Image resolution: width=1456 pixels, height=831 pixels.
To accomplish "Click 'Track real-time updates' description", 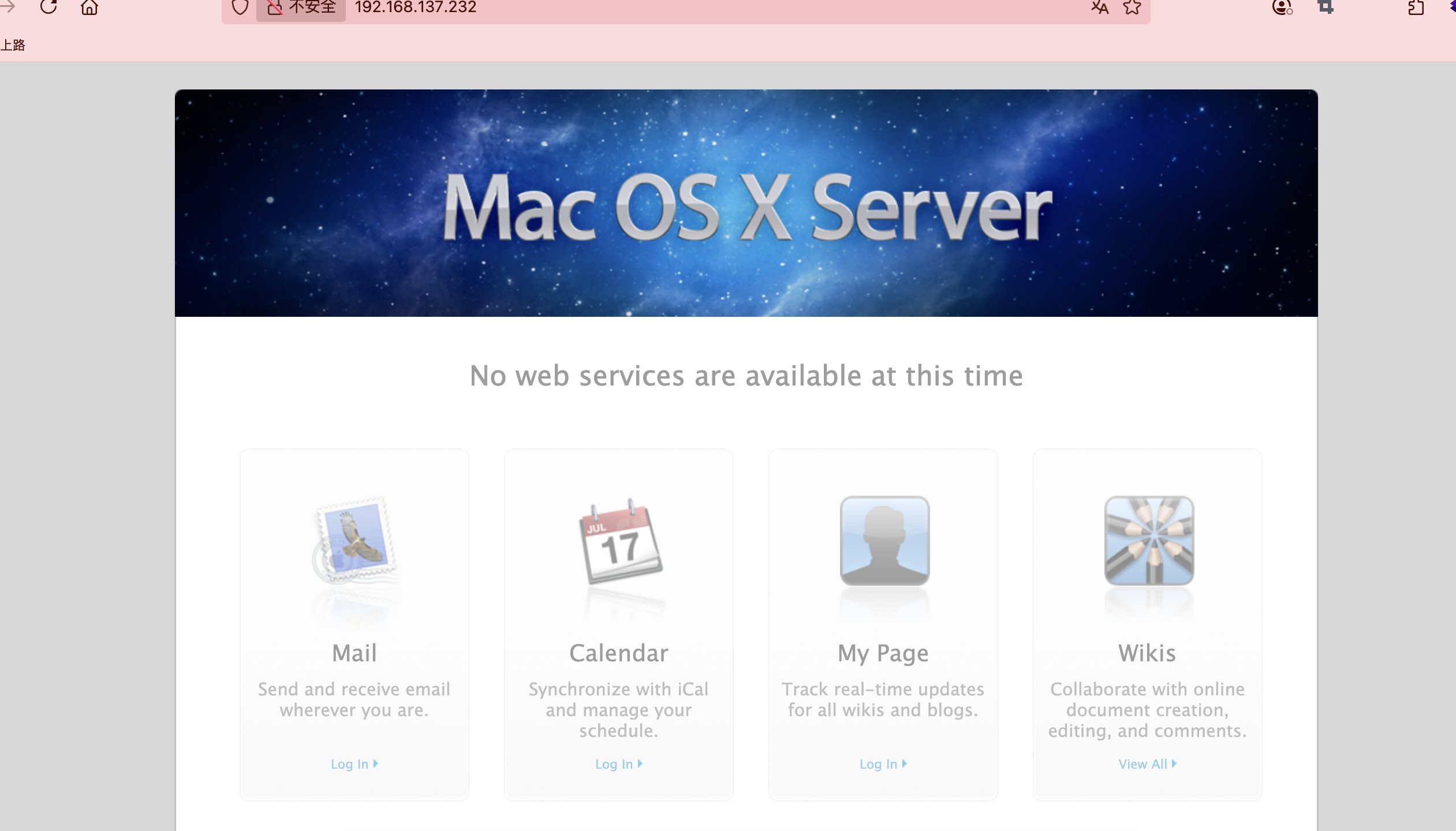I will click(x=883, y=699).
